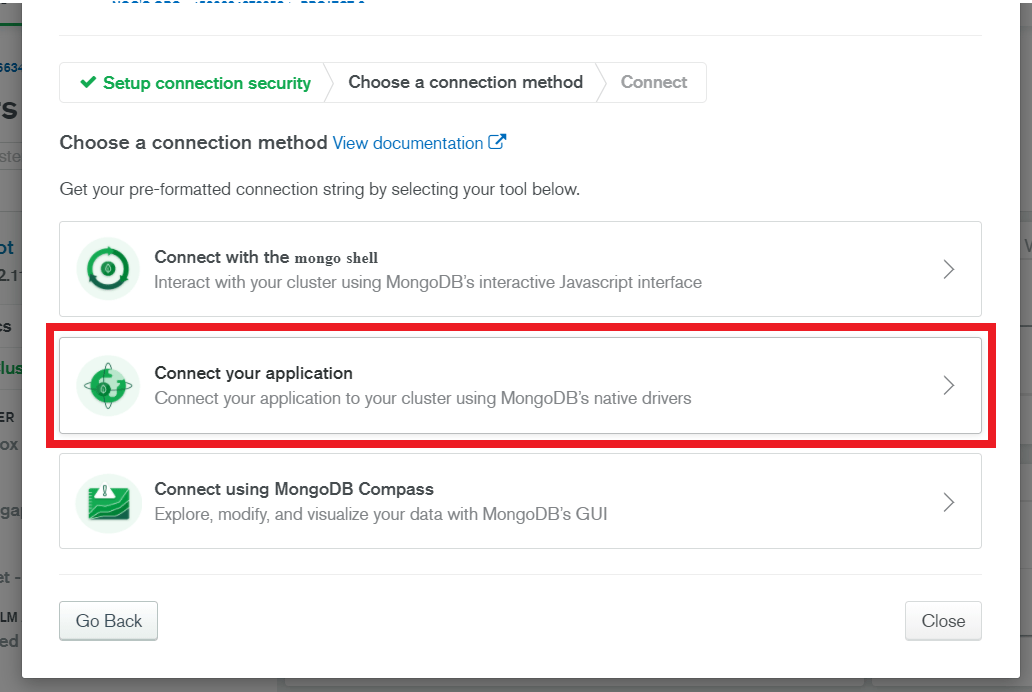This screenshot has width=1032, height=692.
Task: Click the 'interactive Javascript interface' description
Action: (x=428, y=282)
